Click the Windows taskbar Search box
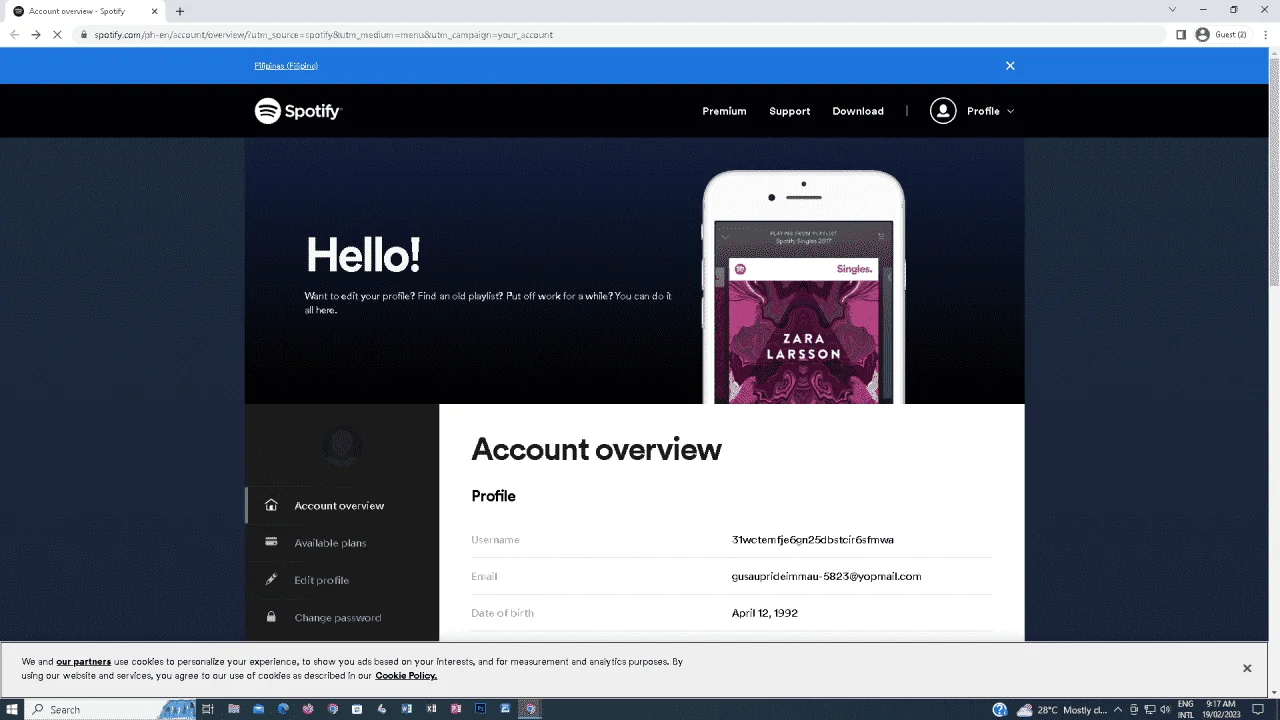Viewport: 1280px width, 720px height. [x=110, y=709]
